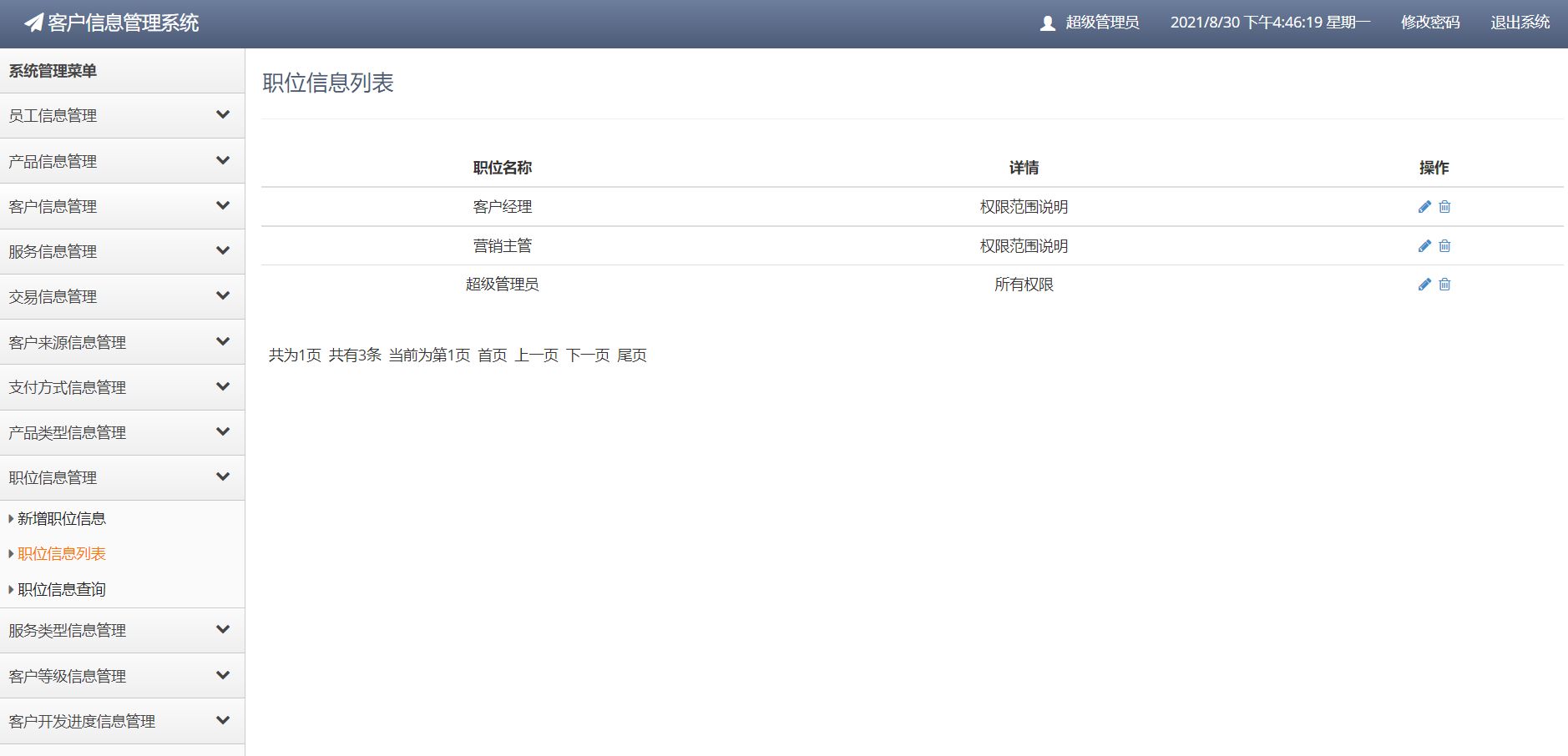Screen dimensions: 1568x756
Task: Click the 操作 column header
Action: point(1434,168)
